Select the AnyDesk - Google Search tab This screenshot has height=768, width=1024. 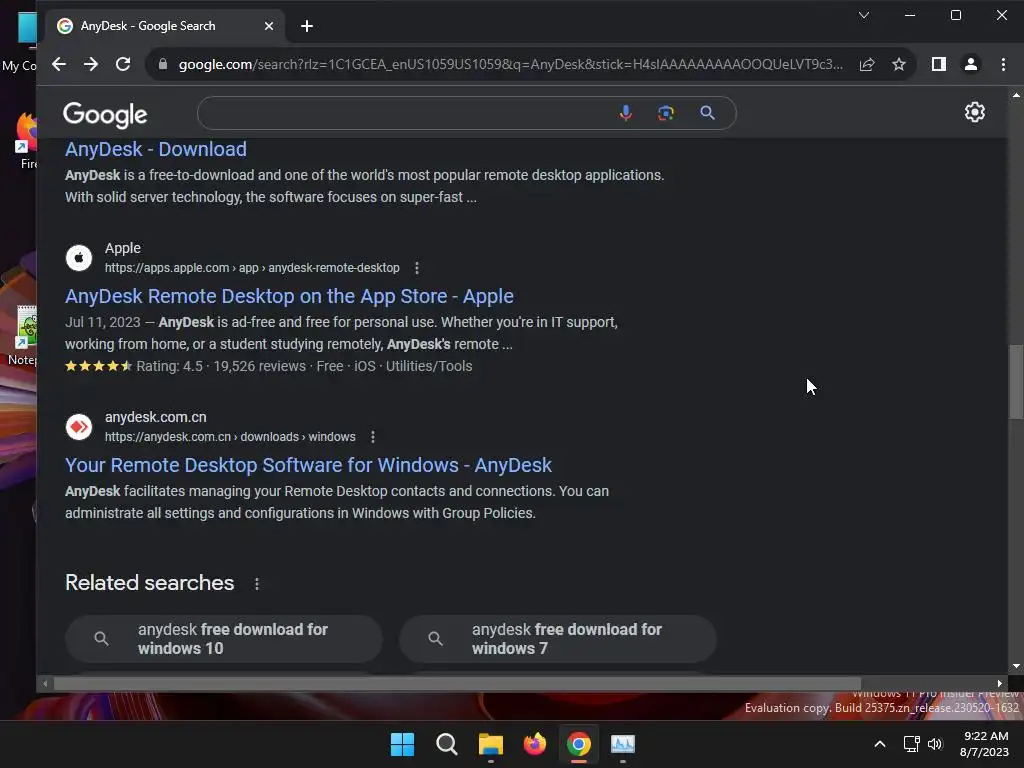165,26
